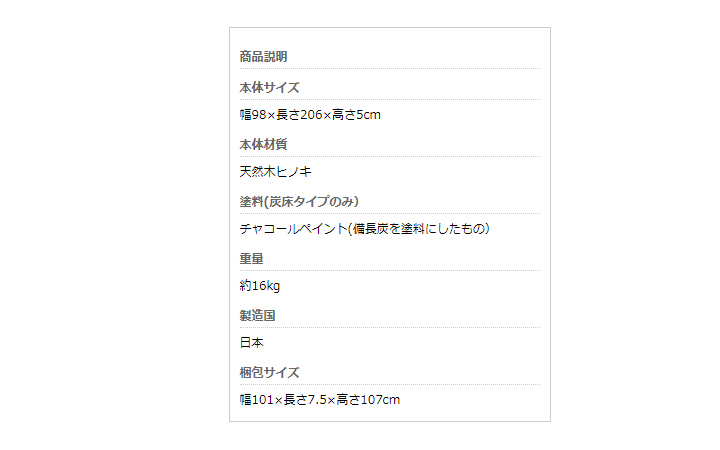Select the 本体材質 label

tap(263, 145)
